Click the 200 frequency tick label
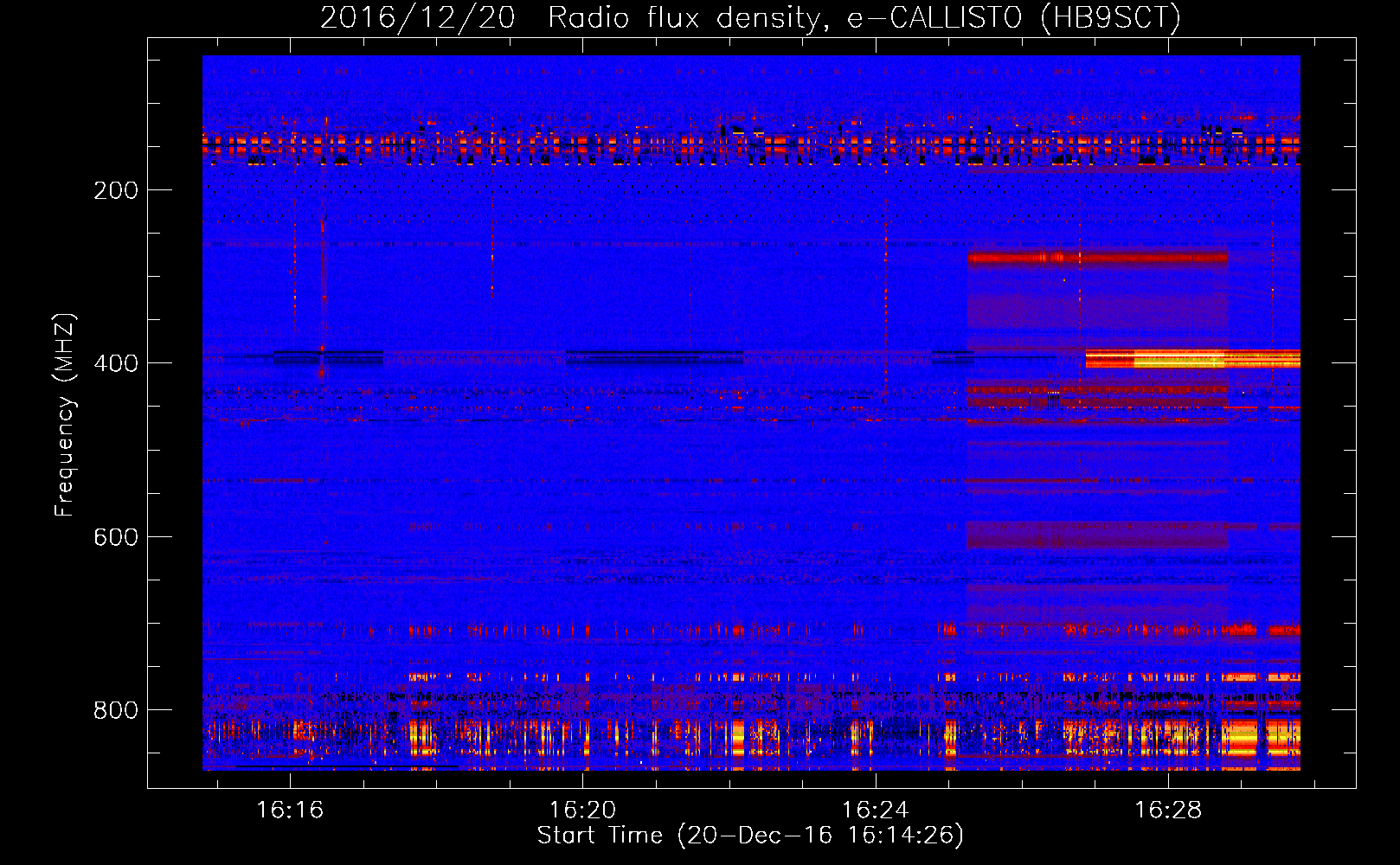Viewport: 1400px width, 865px height. [x=116, y=190]
